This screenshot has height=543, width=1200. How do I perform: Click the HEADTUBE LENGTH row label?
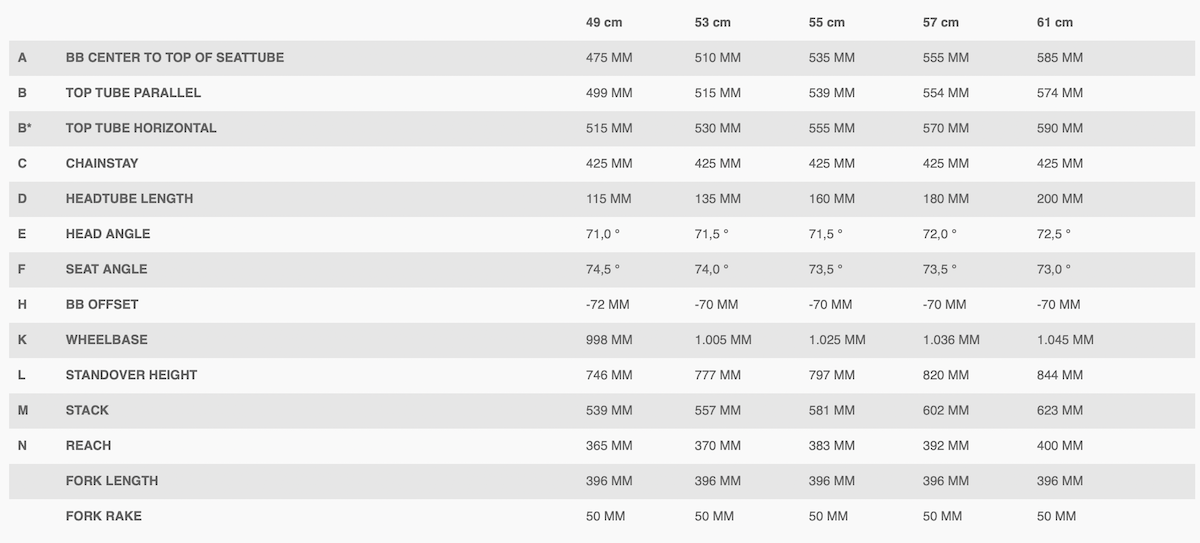pyautogui.click(x=130, y=199)
